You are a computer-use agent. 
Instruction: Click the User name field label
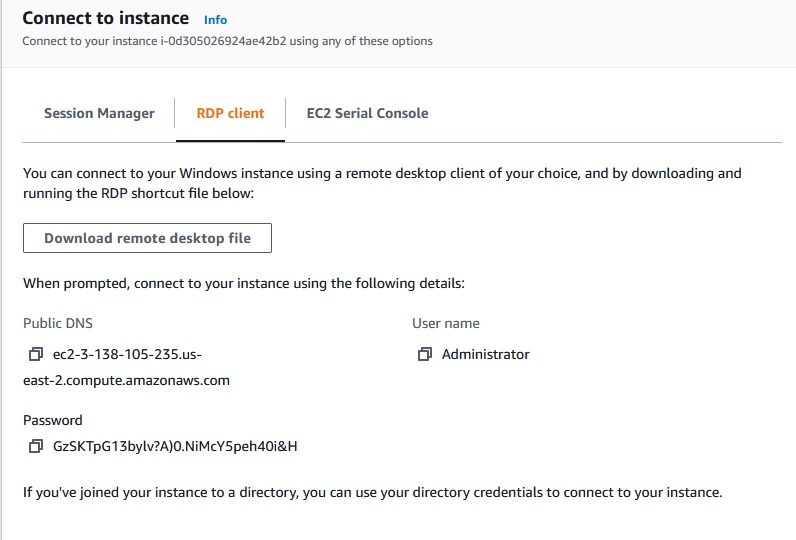coord(446,323)
